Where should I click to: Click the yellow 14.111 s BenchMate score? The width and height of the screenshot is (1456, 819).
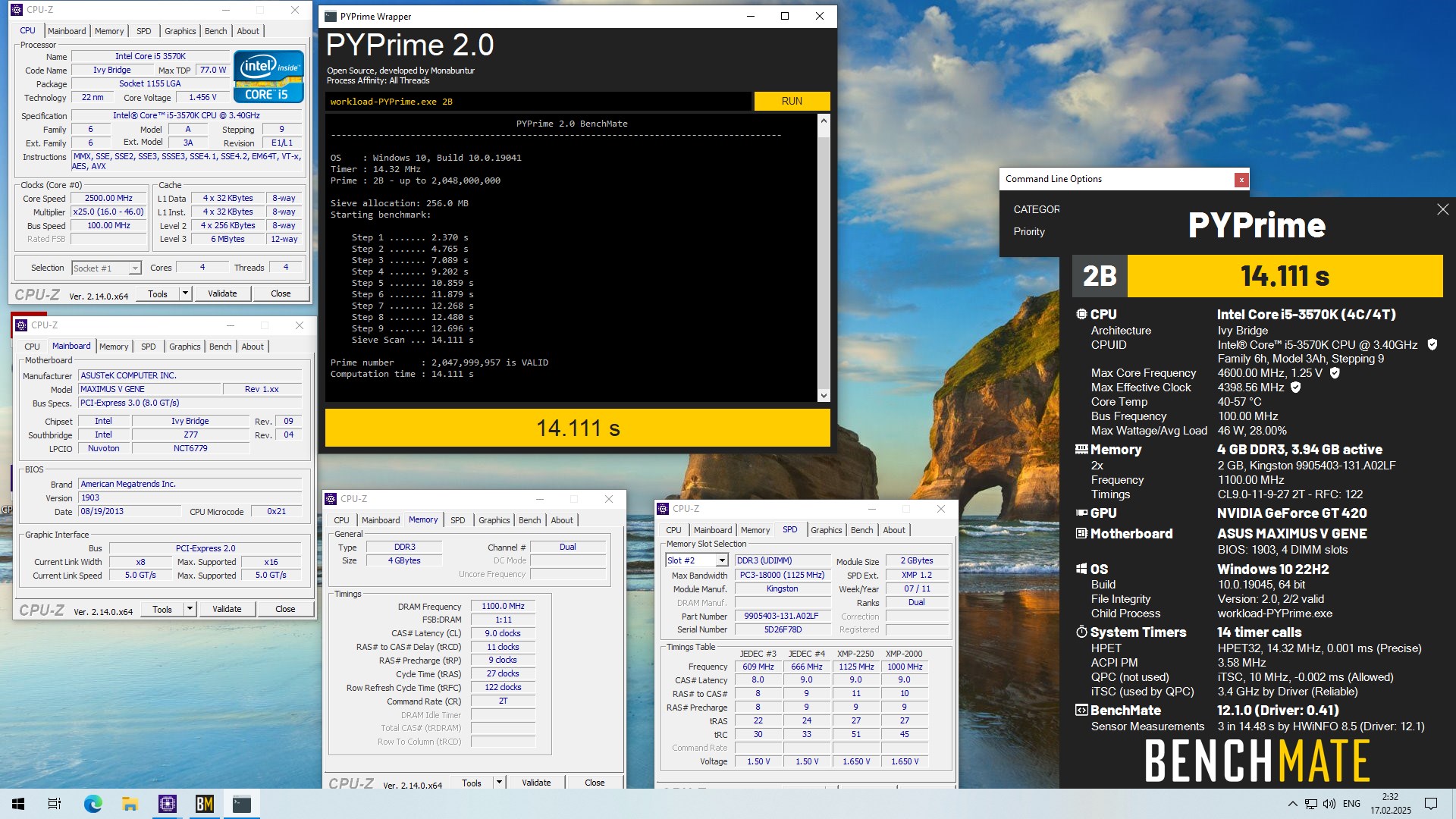coord(1285,276)
